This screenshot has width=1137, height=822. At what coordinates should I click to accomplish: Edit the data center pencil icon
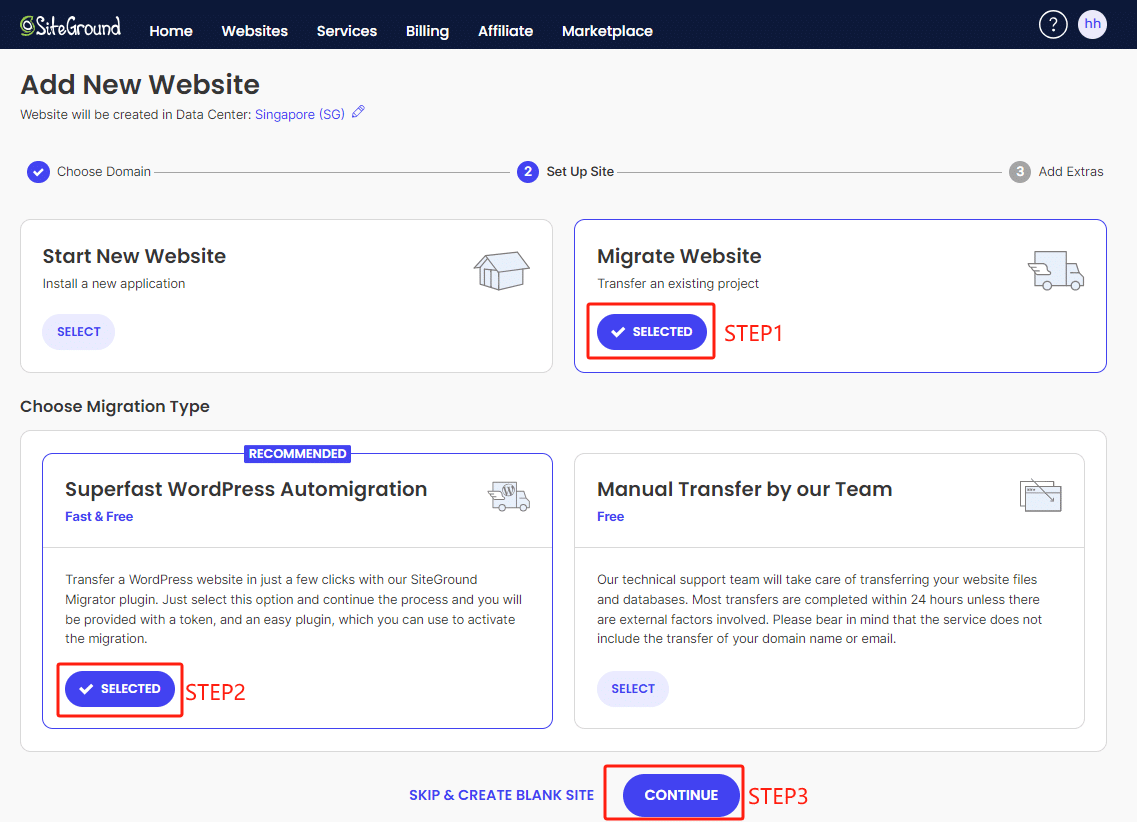[x=358, y=112]
